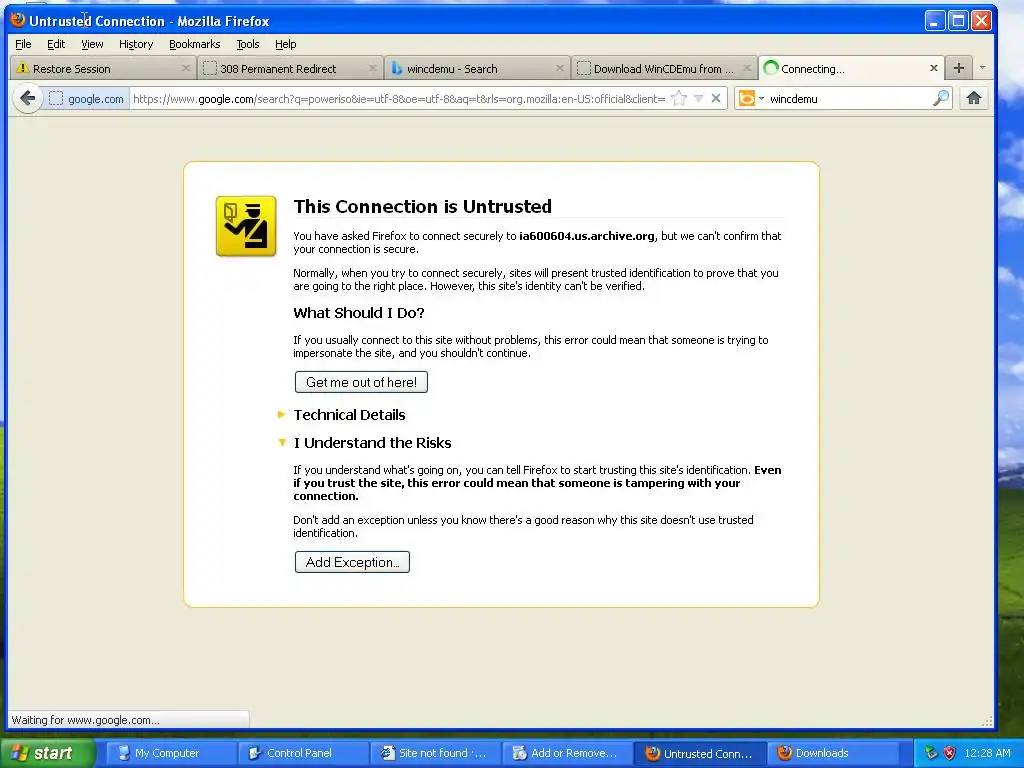The height and width of the screenshot is (768, 1024).
Task: Click the URL address field
Action: [398, 99]
